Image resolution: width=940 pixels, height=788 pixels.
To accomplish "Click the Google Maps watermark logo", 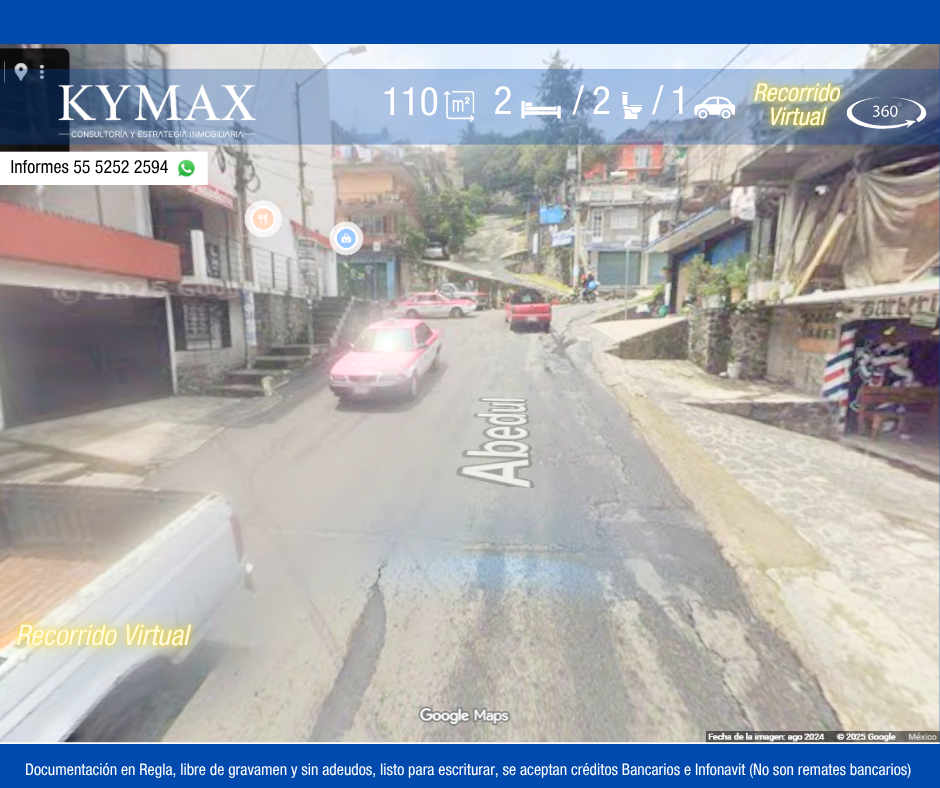I will coord(463,715).
